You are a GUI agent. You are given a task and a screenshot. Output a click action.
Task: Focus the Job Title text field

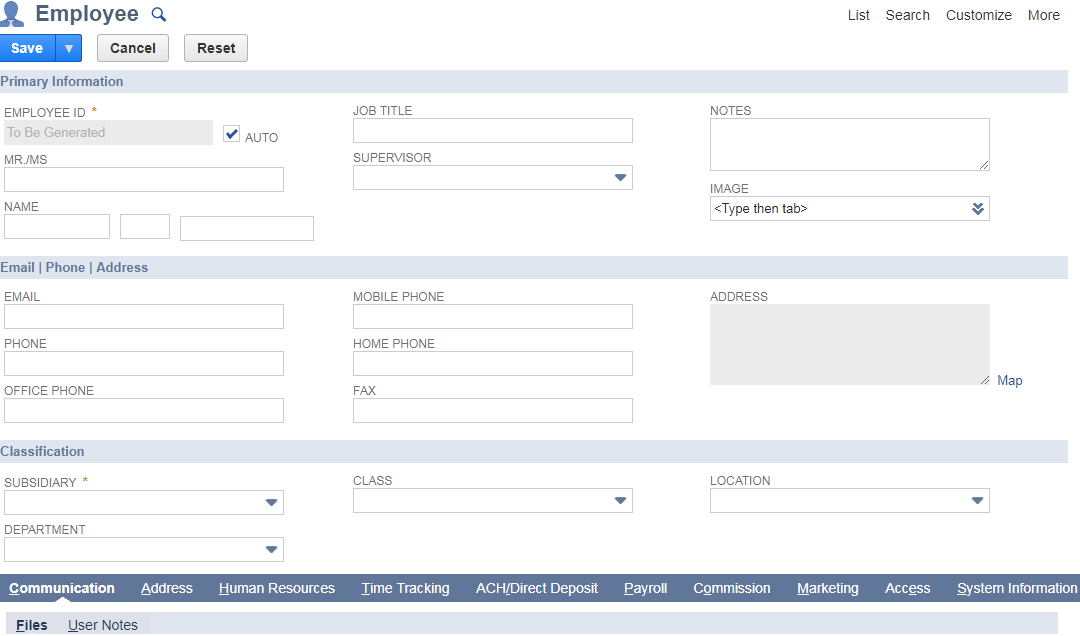click(493, 131)
